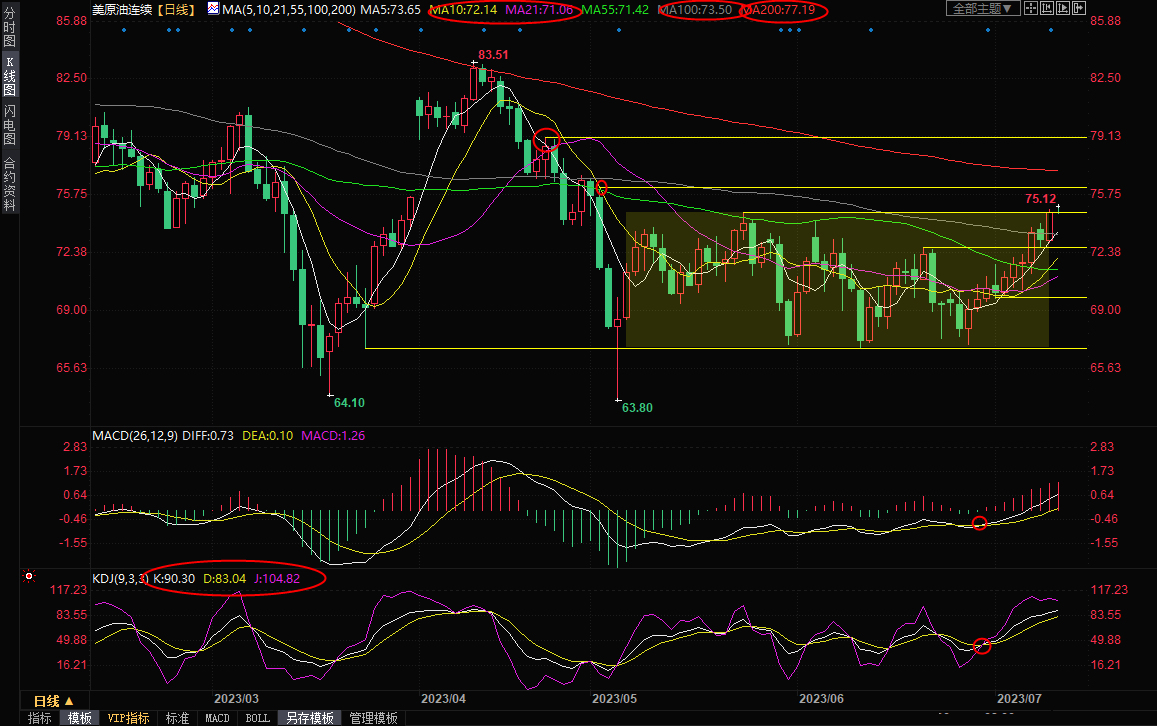This screenshot has width=1157, height=726.
Task: Click the KDJ panel sun settings icon
Action: coord(28,577)
